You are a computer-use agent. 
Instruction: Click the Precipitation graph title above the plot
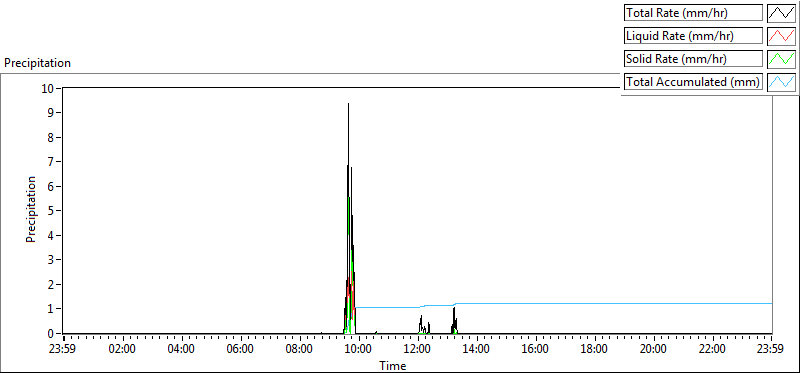point(37,63)
